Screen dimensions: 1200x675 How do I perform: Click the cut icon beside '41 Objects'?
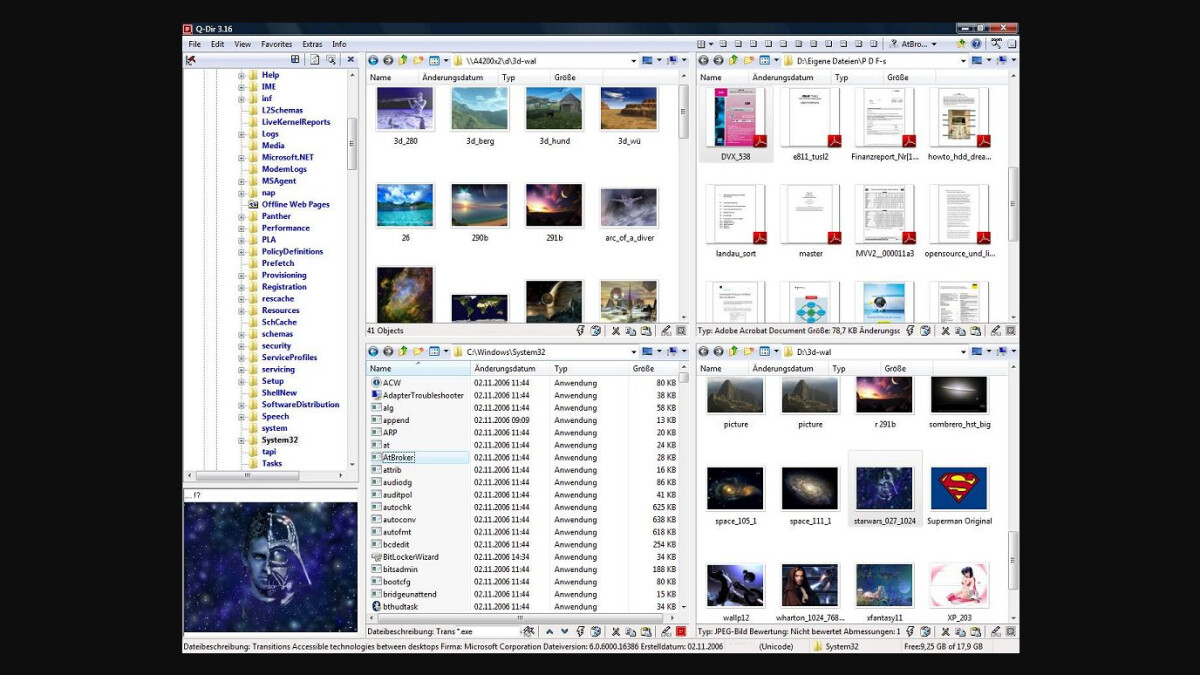coord(616,331)
